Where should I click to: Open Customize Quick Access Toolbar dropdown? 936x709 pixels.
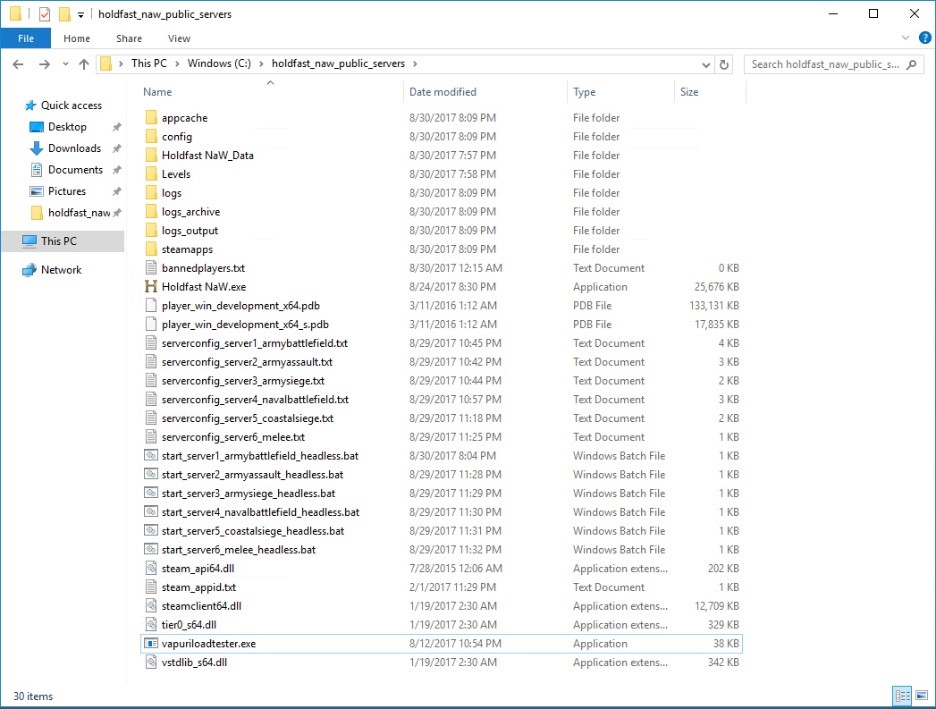click(x=80, y=15)
